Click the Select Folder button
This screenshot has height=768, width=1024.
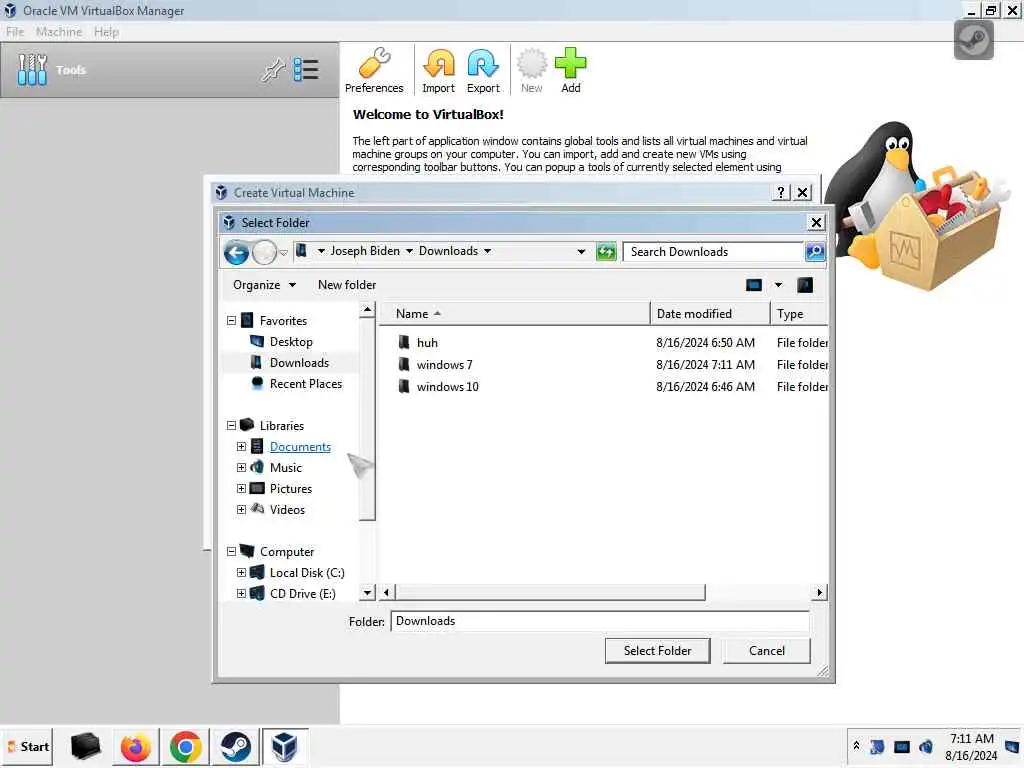click(x=657, y=650)
